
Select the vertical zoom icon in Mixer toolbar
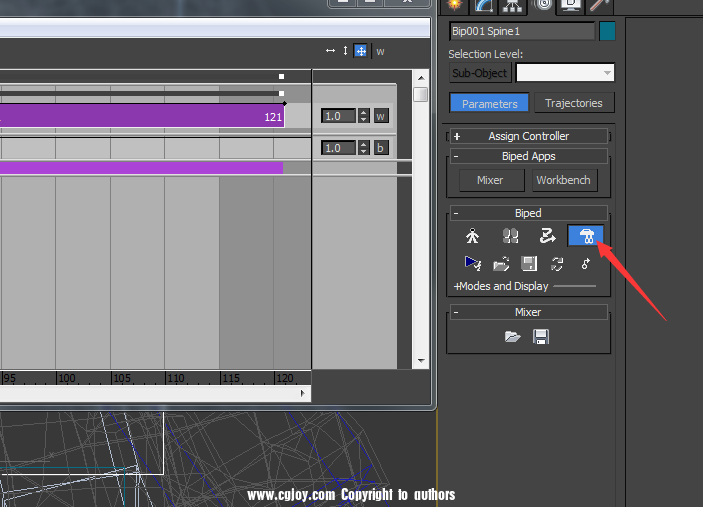[345, 51]
